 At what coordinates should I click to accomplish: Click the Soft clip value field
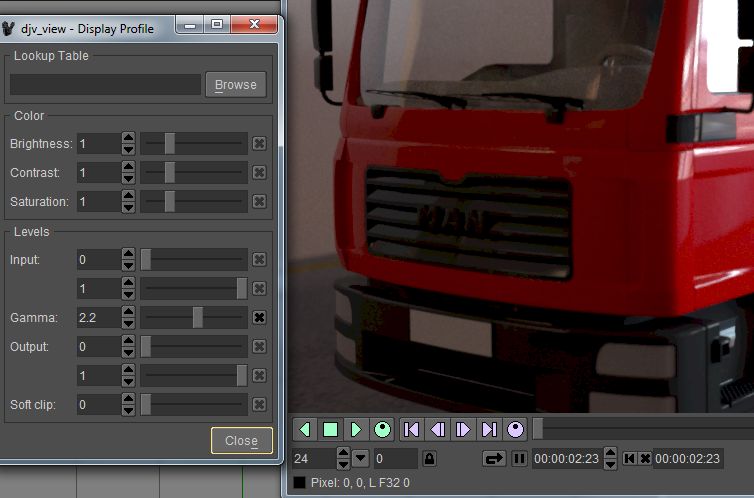[99, 405]
